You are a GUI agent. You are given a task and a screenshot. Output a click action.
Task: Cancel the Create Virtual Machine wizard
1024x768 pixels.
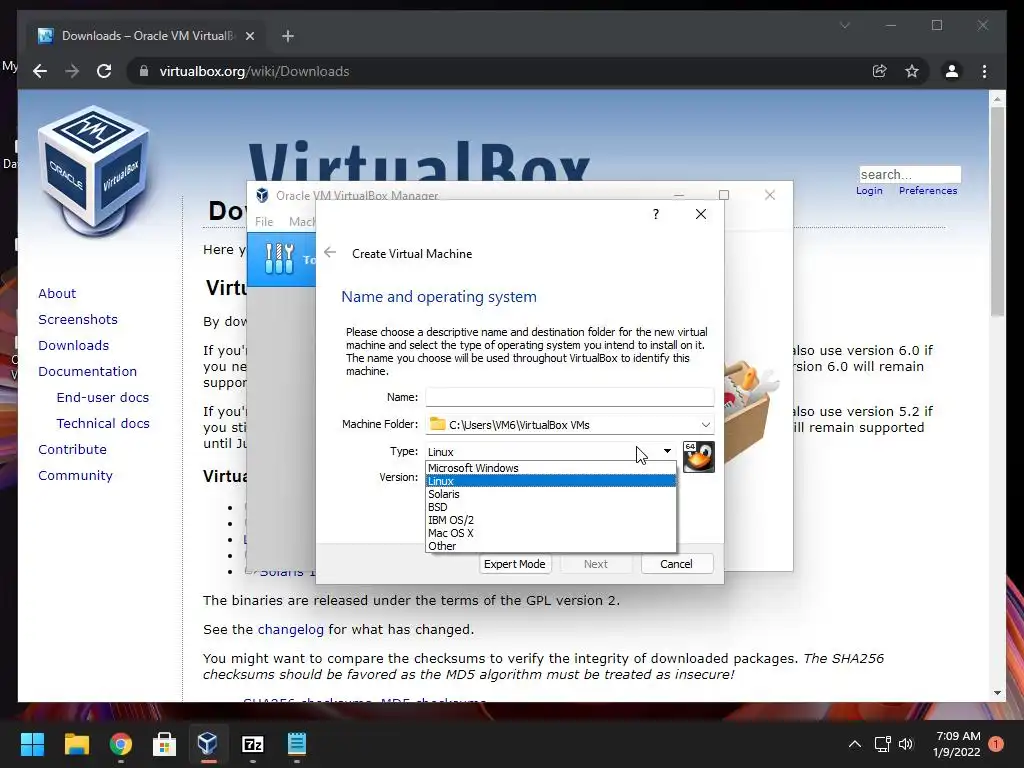pyautogui.click(x=677, y=564)
